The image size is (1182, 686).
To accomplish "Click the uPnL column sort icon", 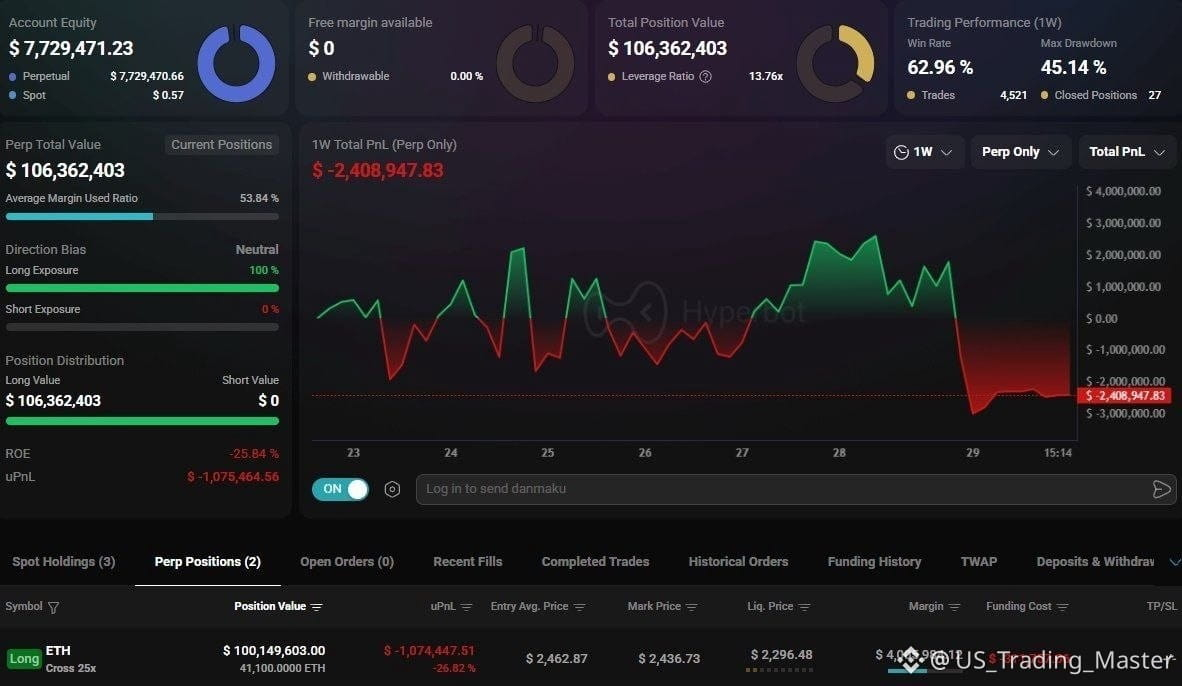I will 467,607.
